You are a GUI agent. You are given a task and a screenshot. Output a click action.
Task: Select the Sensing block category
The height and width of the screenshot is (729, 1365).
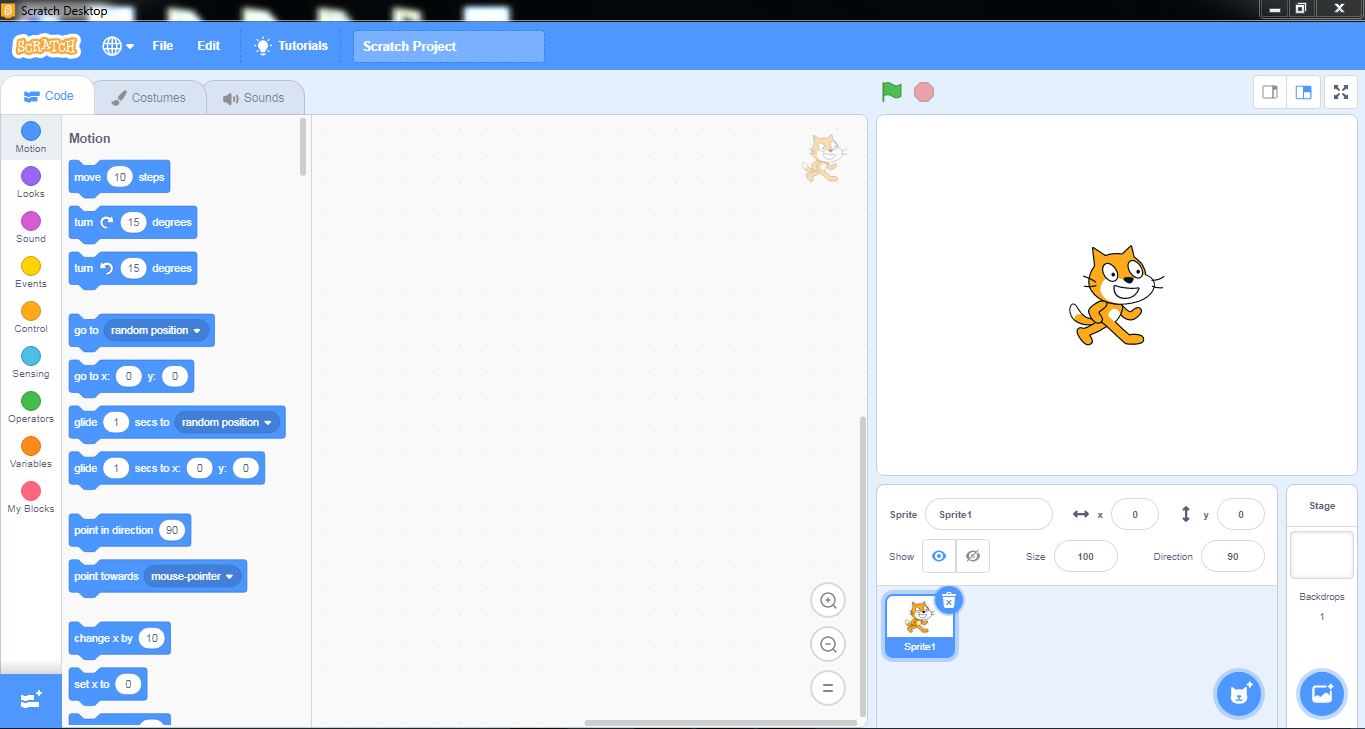31,363
